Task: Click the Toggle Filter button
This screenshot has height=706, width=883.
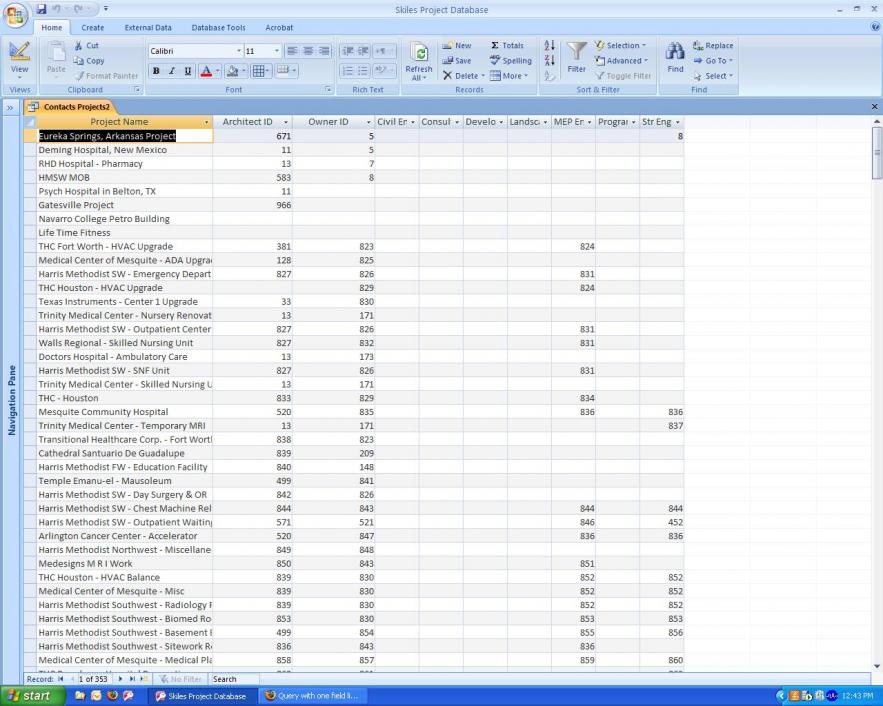Action: point(623,76)
